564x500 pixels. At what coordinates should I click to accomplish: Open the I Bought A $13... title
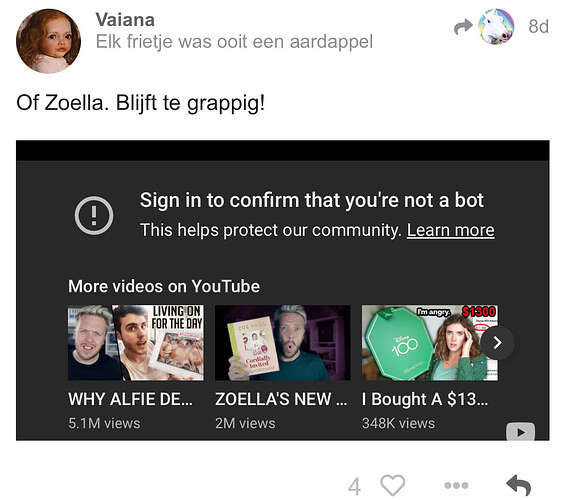click(x=425, y=399)
